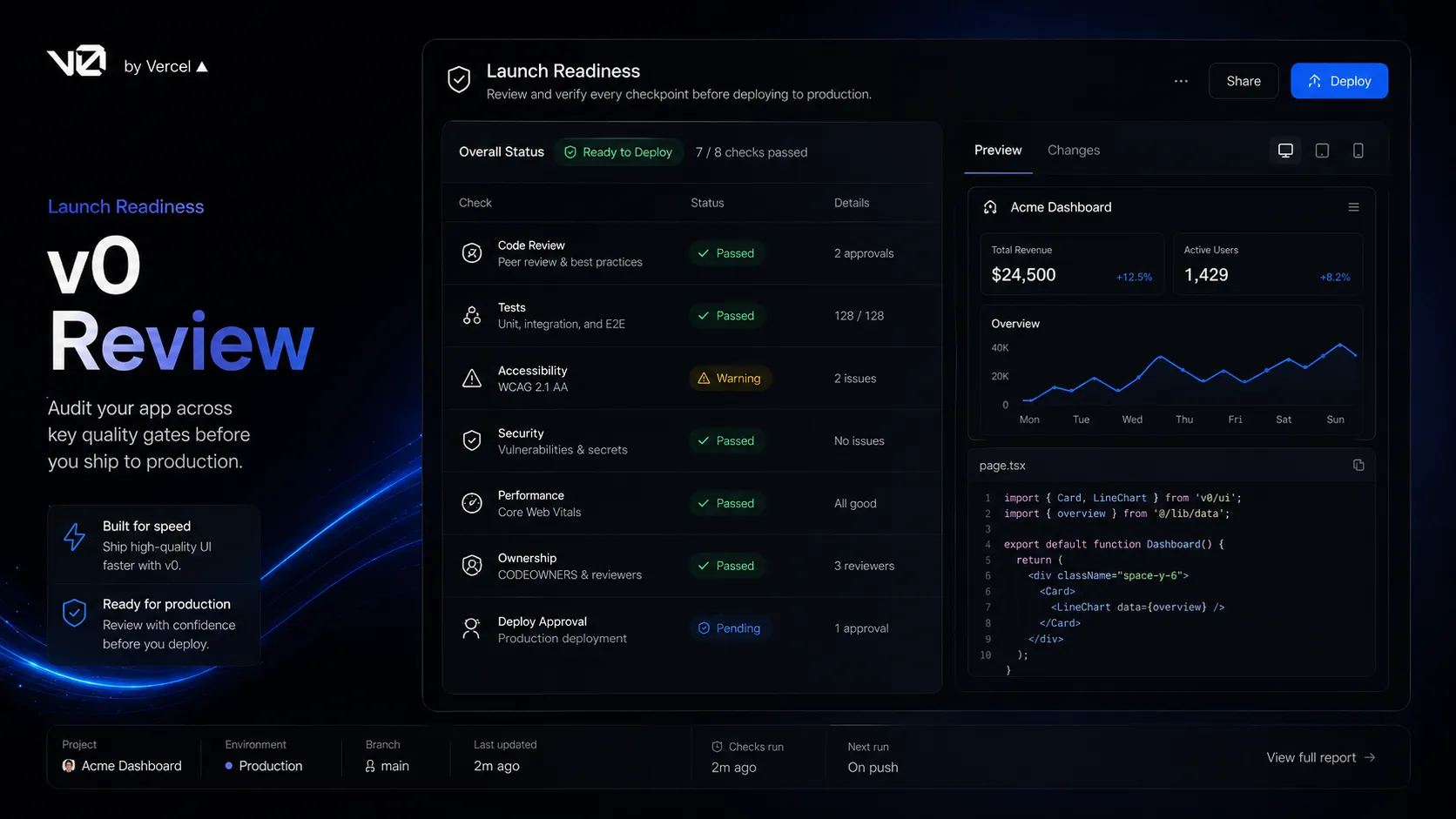Click the Acme Dashboard home icon
Screen dimensions: 1456x819
pyautogui.click(x=990, y=207)
